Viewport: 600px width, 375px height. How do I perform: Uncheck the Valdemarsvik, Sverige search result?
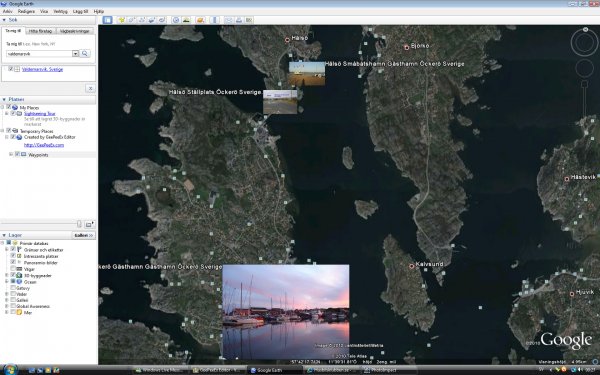pos(11,69)
